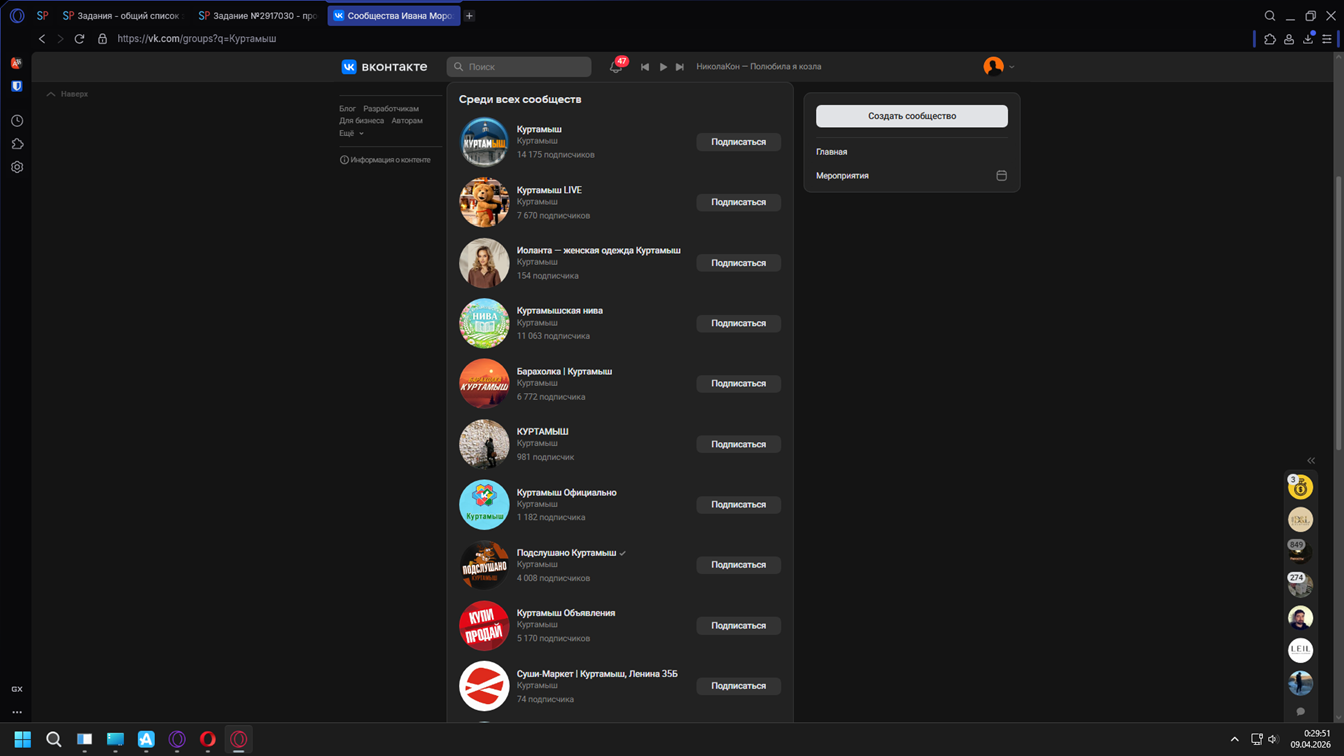This screenshot has width=1344, height=756.
Task: Switch to the Задание №2917030 tab
Action: [258, 16]
